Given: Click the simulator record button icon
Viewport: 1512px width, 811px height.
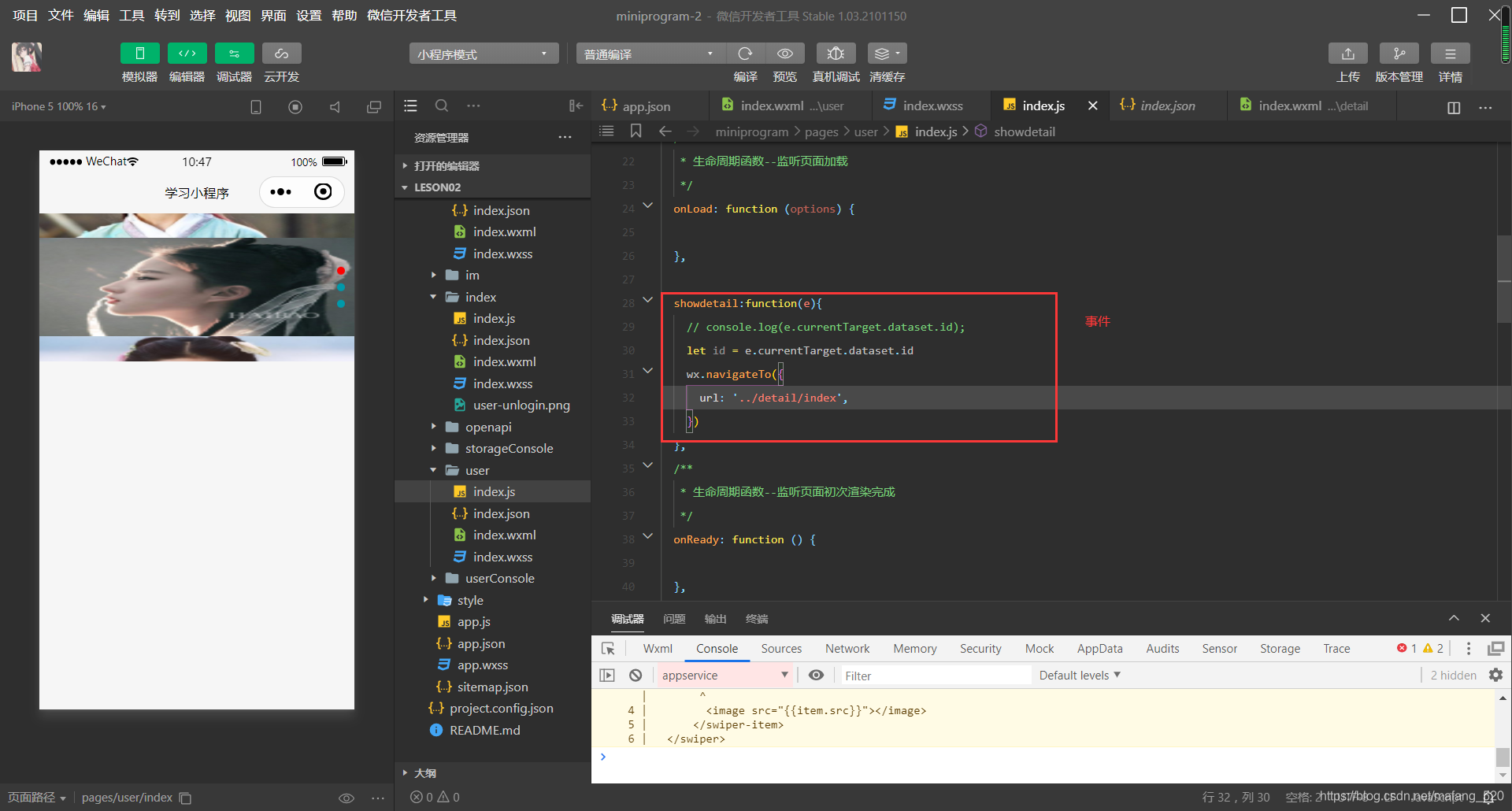Looking at the screenshot, I should point(295,106).
